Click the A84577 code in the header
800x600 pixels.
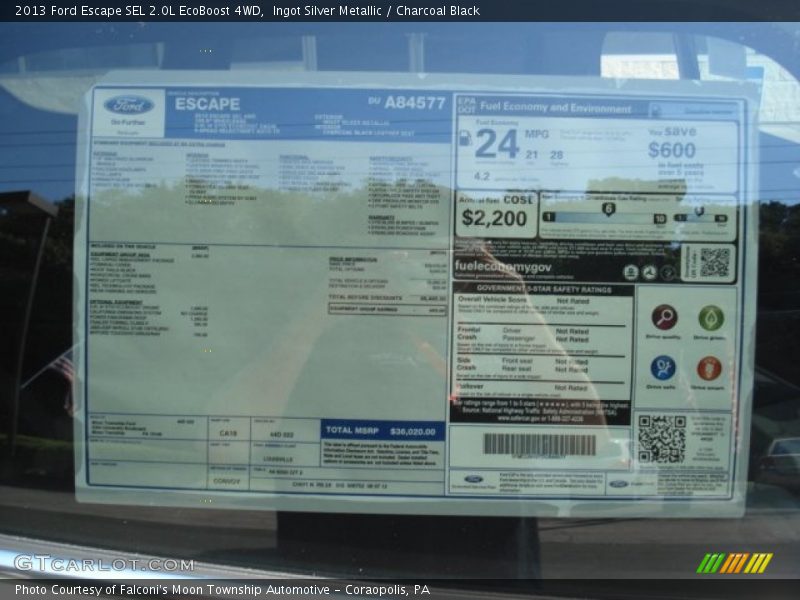415,103
